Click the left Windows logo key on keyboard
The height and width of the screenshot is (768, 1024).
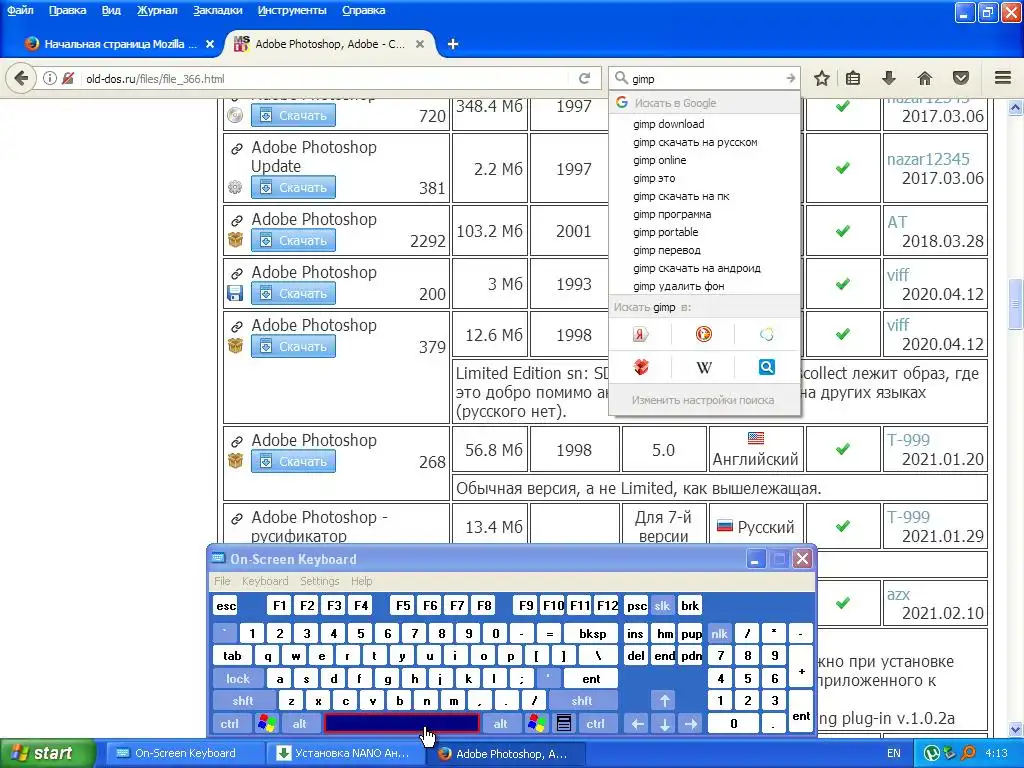click(266, 724)
